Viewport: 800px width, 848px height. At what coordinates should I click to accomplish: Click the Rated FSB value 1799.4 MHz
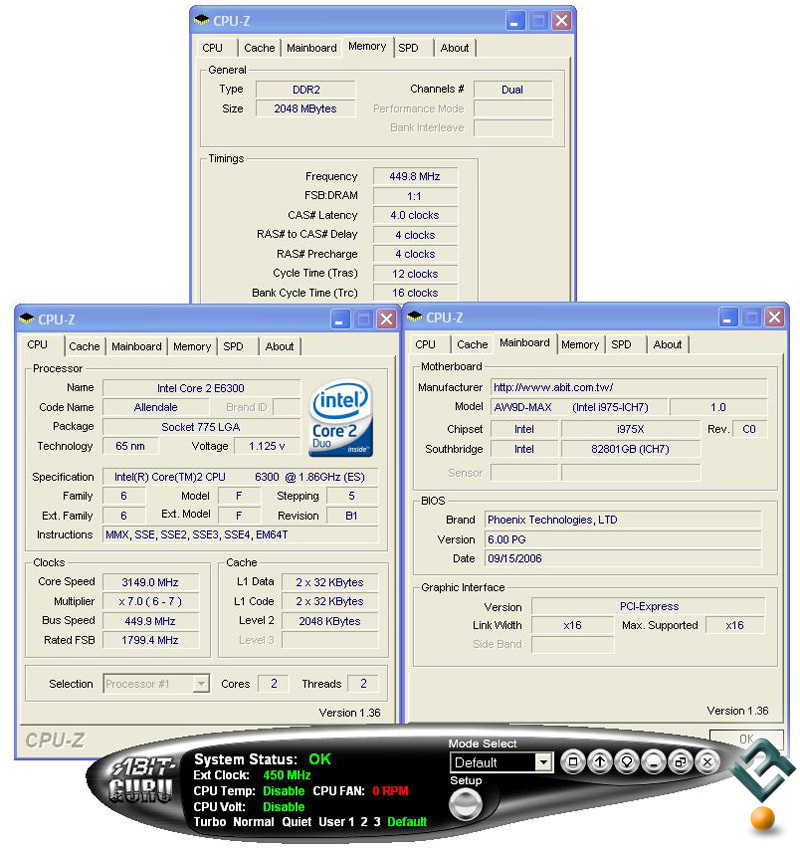click(x=150, y=640)
